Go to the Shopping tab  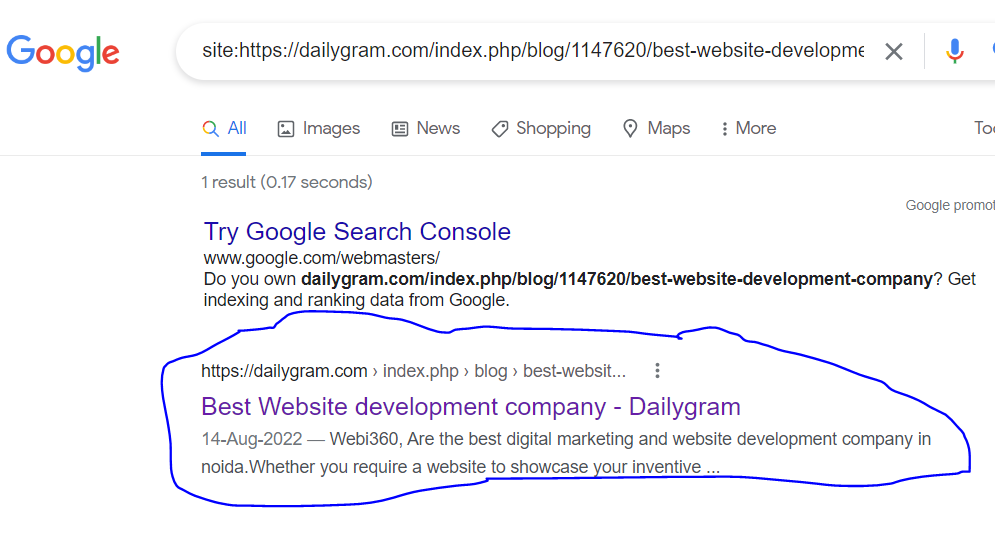coord(541,129)
